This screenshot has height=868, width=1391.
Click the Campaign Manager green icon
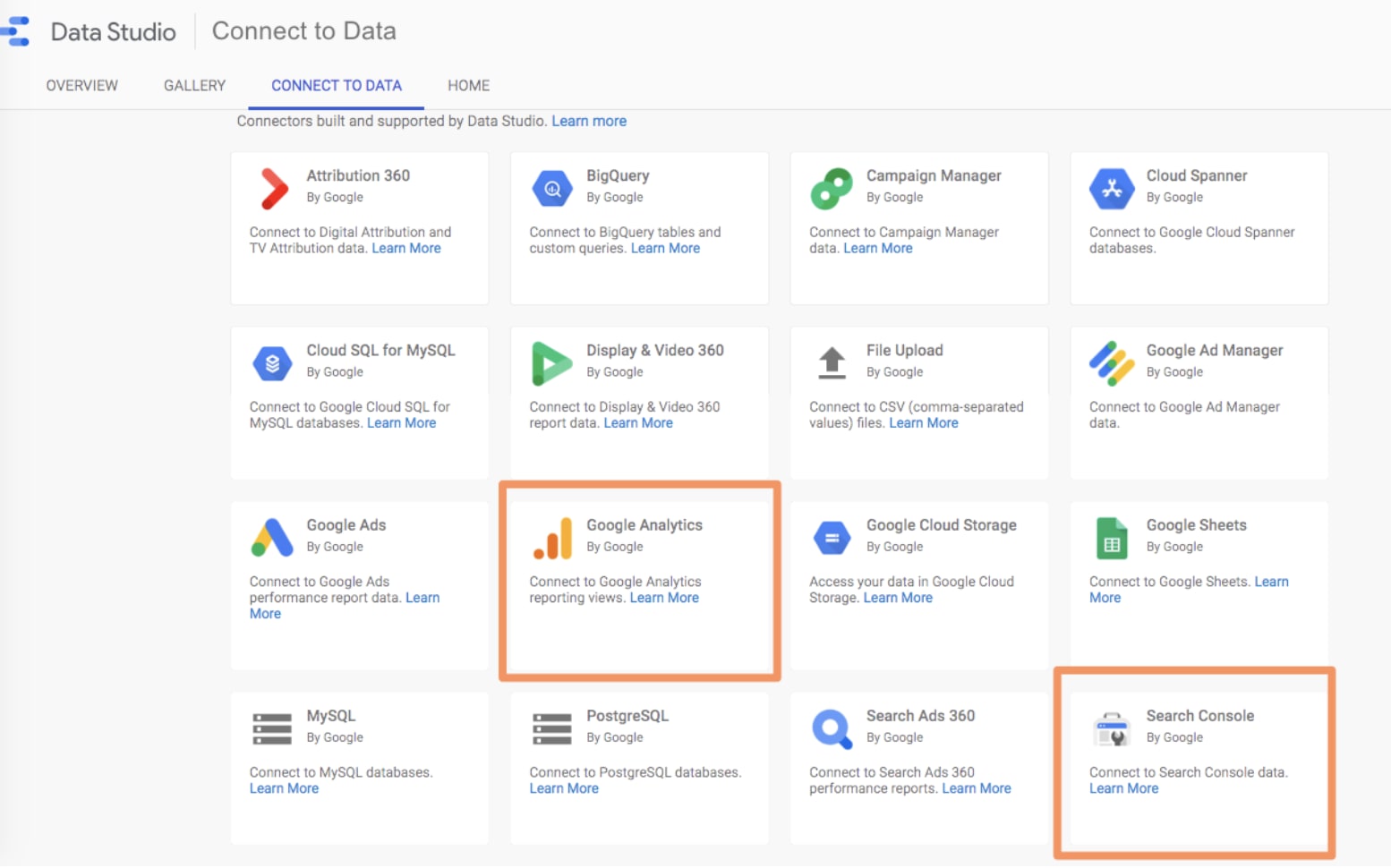[x=832, y=188]
